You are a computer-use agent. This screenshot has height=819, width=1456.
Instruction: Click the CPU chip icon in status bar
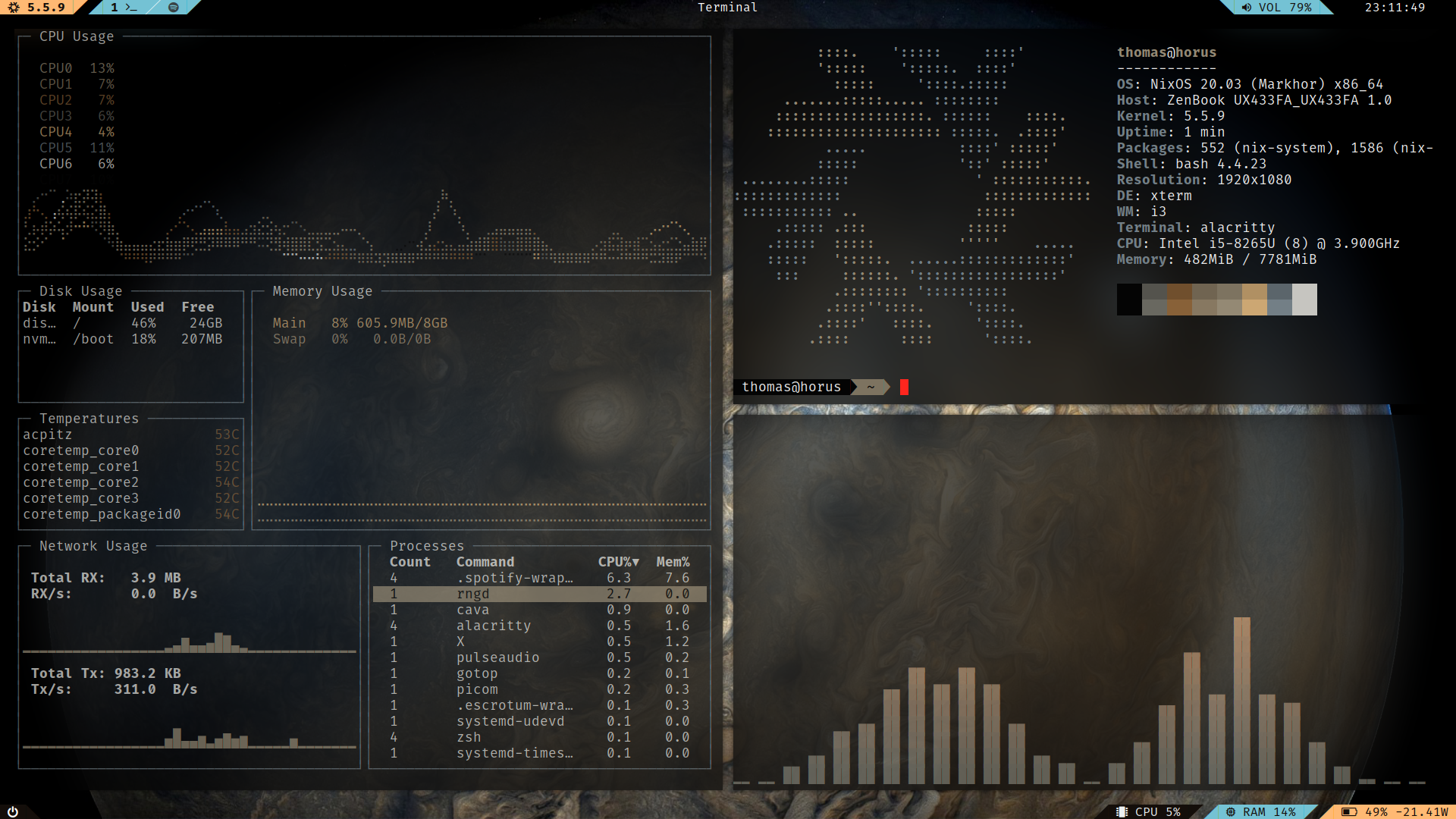pyautogui.click(x=1122, y=811)
